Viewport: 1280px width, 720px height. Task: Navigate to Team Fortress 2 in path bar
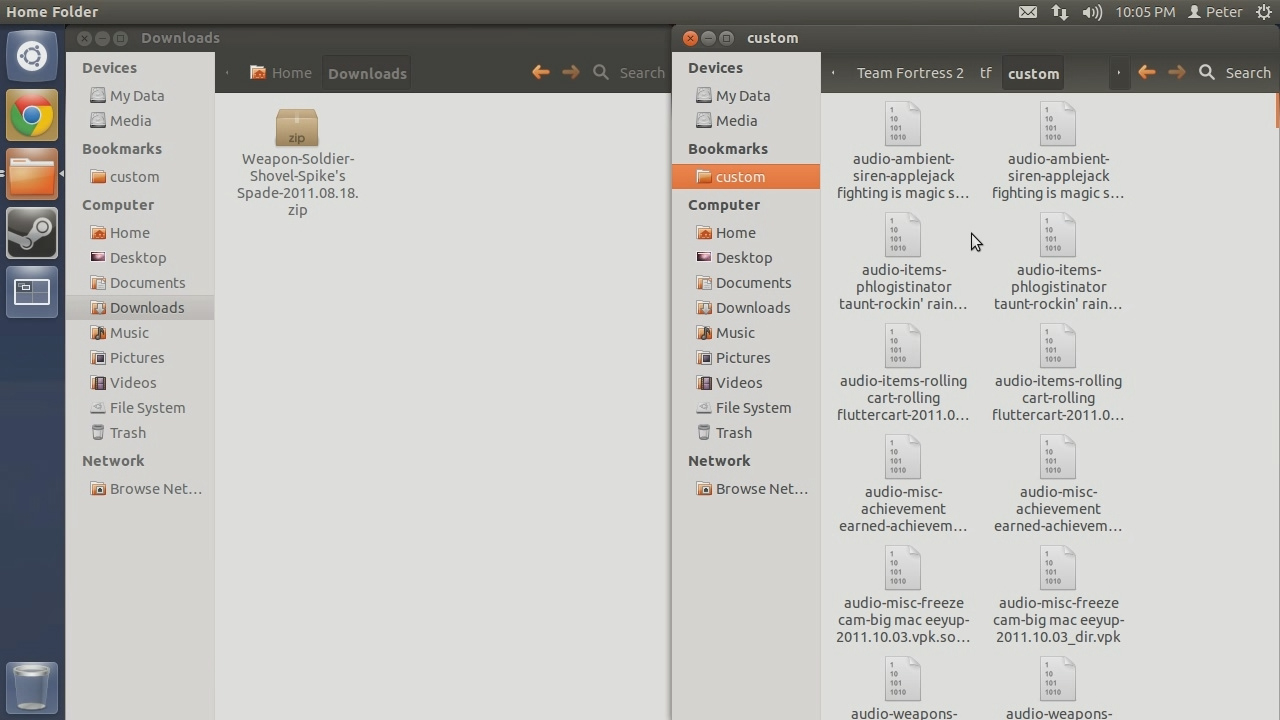910,73
